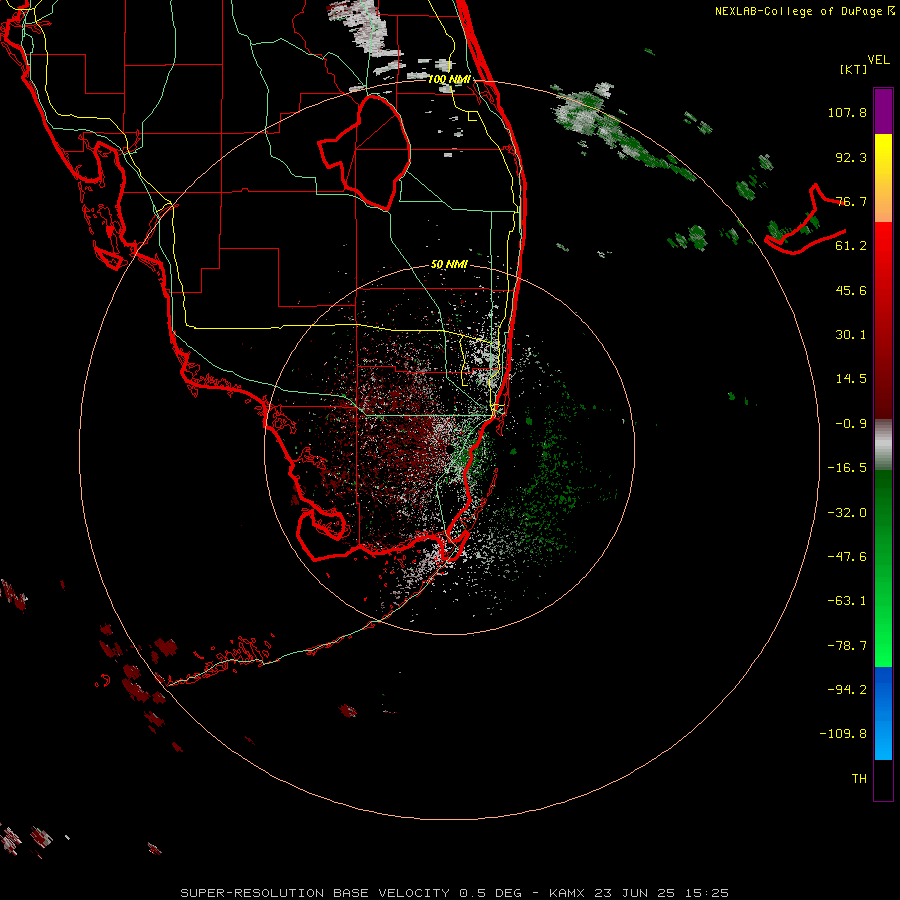Click the 23 JUN 25 date in footer

click(634, 893)
